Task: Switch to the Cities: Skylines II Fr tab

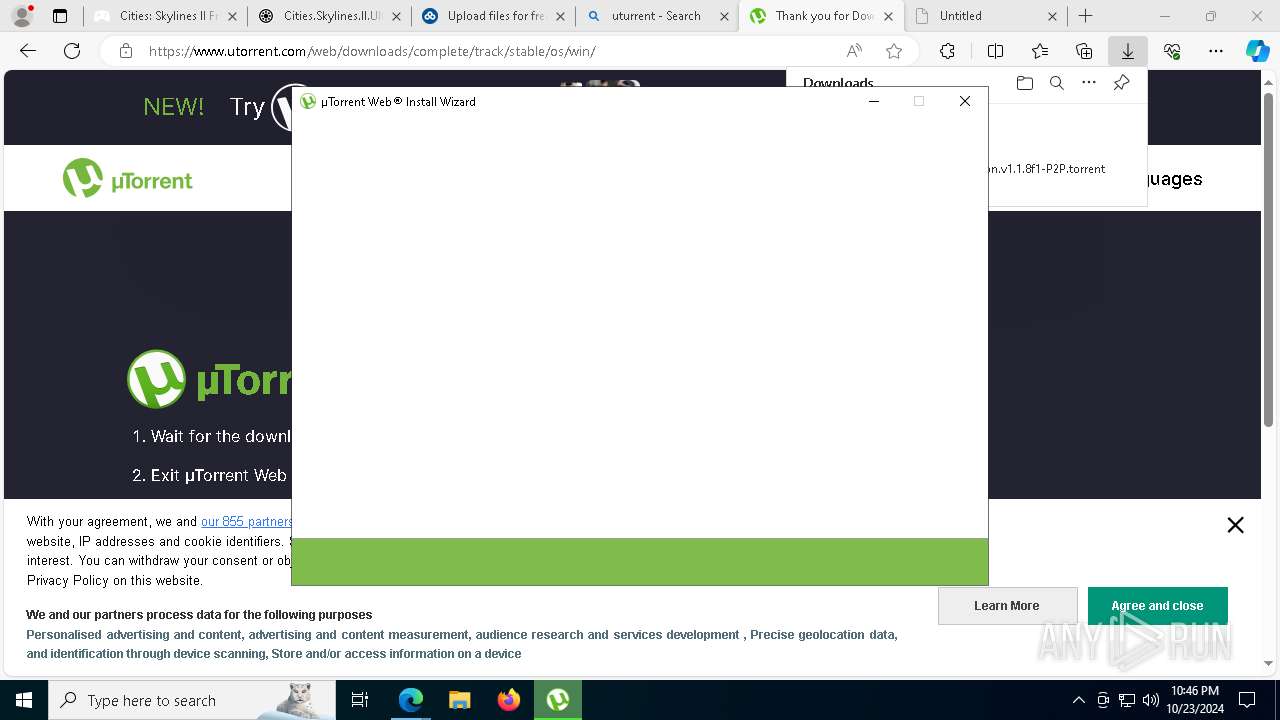Action: (x=165, y=16)
